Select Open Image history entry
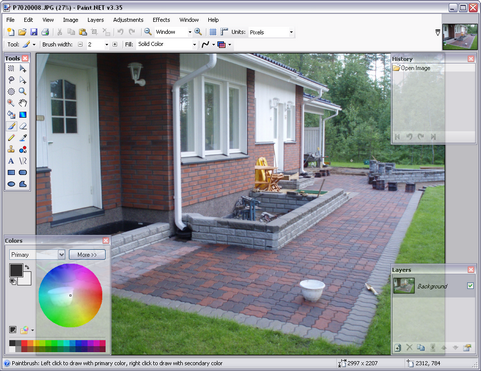Viewport: 481px width, 371px height. tap(433, 68)
